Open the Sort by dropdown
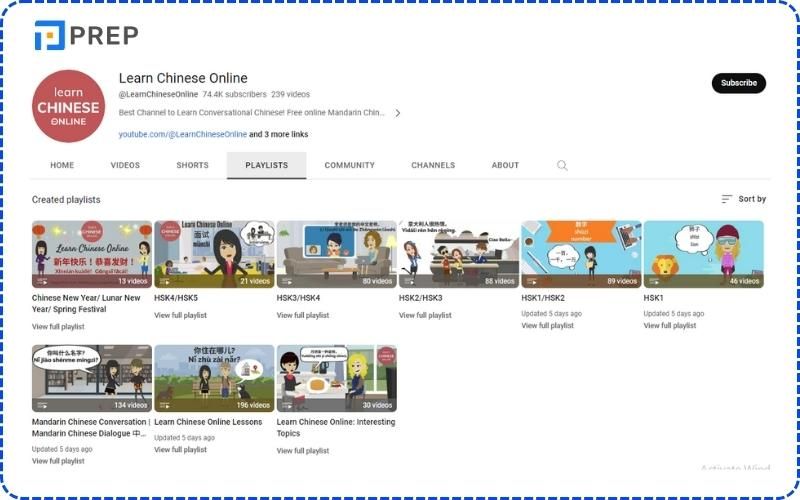Viewport: 800px width, 500px height. pyautogui.click(x=743, y=199)
